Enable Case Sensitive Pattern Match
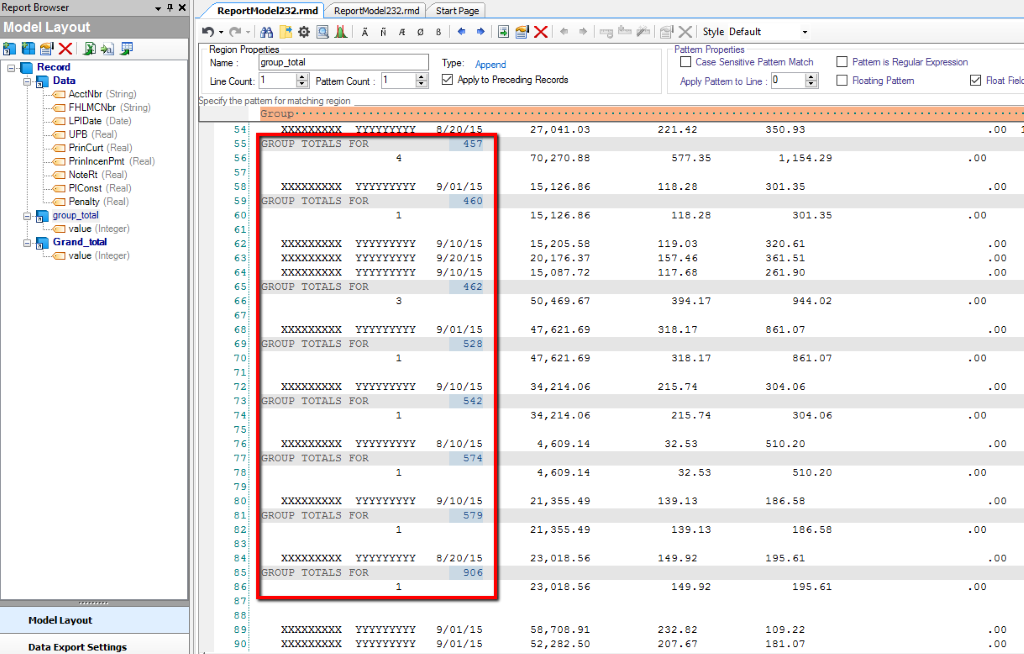 click(x=686, y=62)
